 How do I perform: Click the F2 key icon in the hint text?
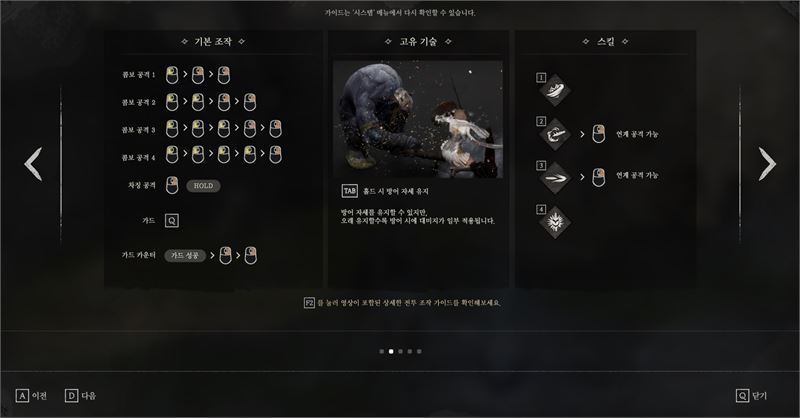(309, 303)
